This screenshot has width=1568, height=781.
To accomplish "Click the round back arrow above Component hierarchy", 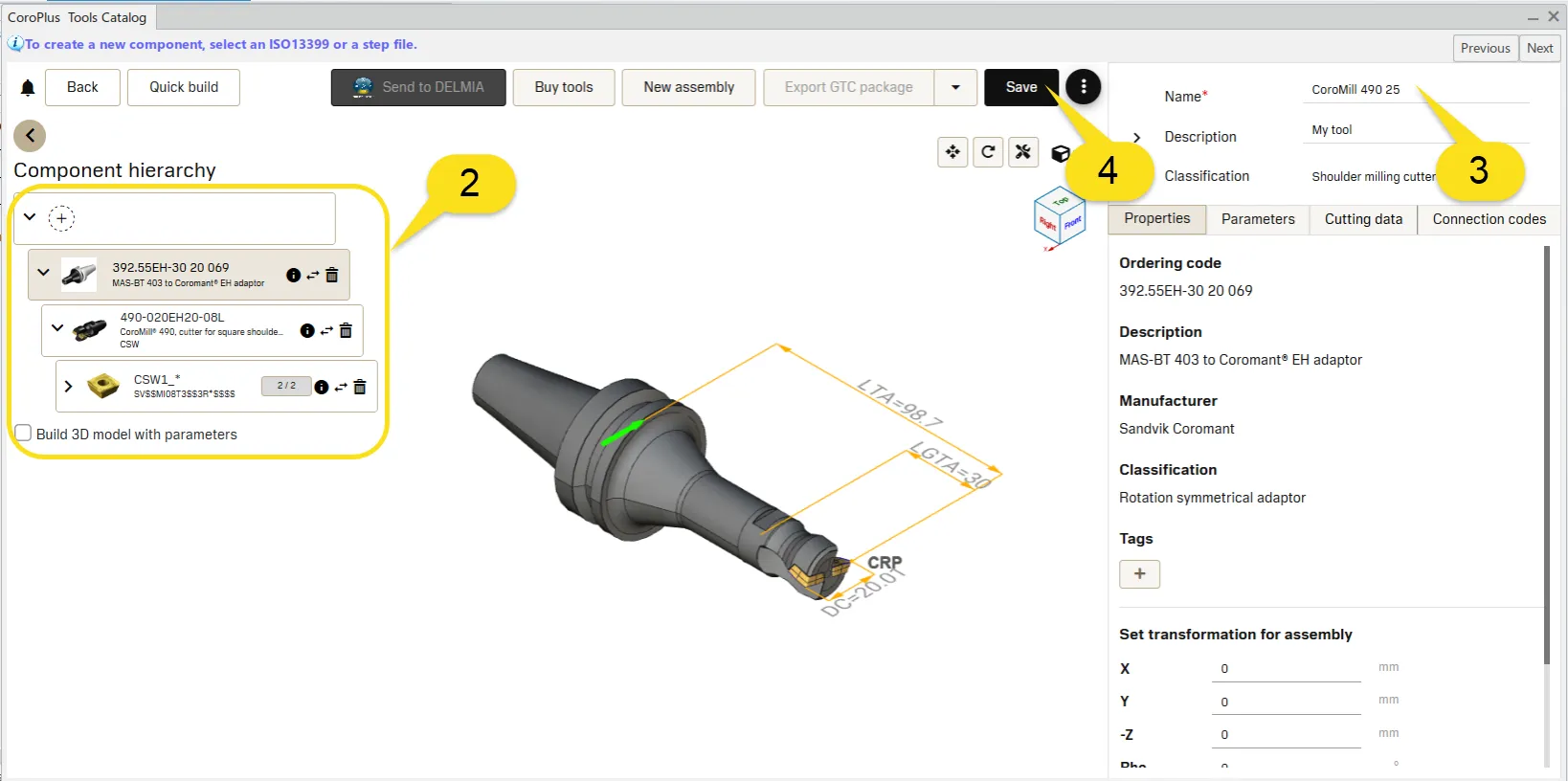I will point(30,136).
